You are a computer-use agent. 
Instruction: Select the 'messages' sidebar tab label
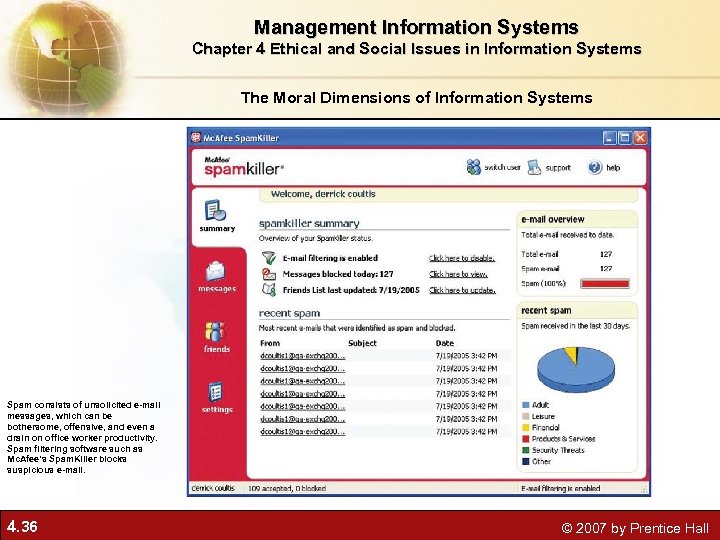point(217,288)
